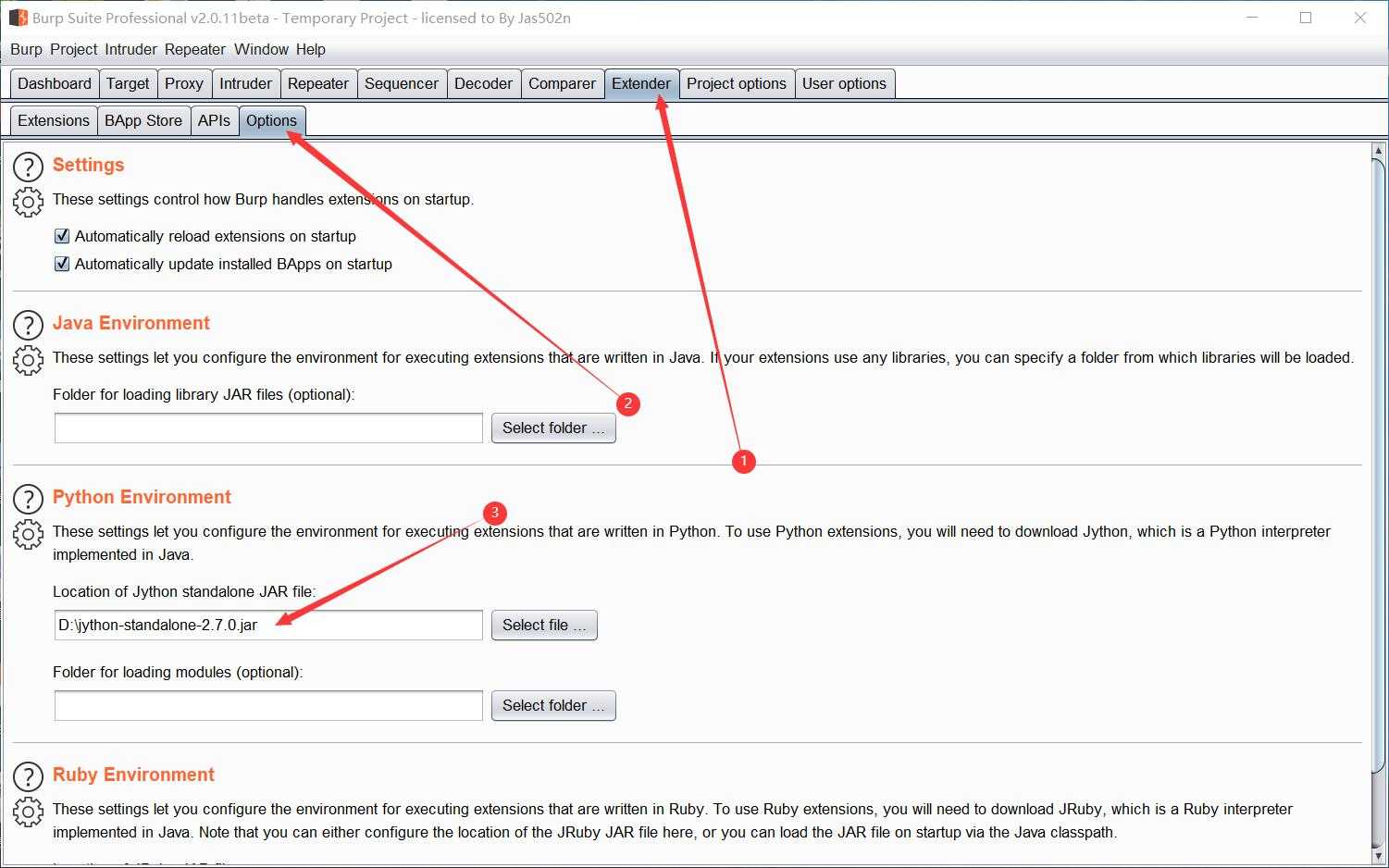Minimize the Burp Suite window
The image size is (1389, 868).
(1252, 18)
